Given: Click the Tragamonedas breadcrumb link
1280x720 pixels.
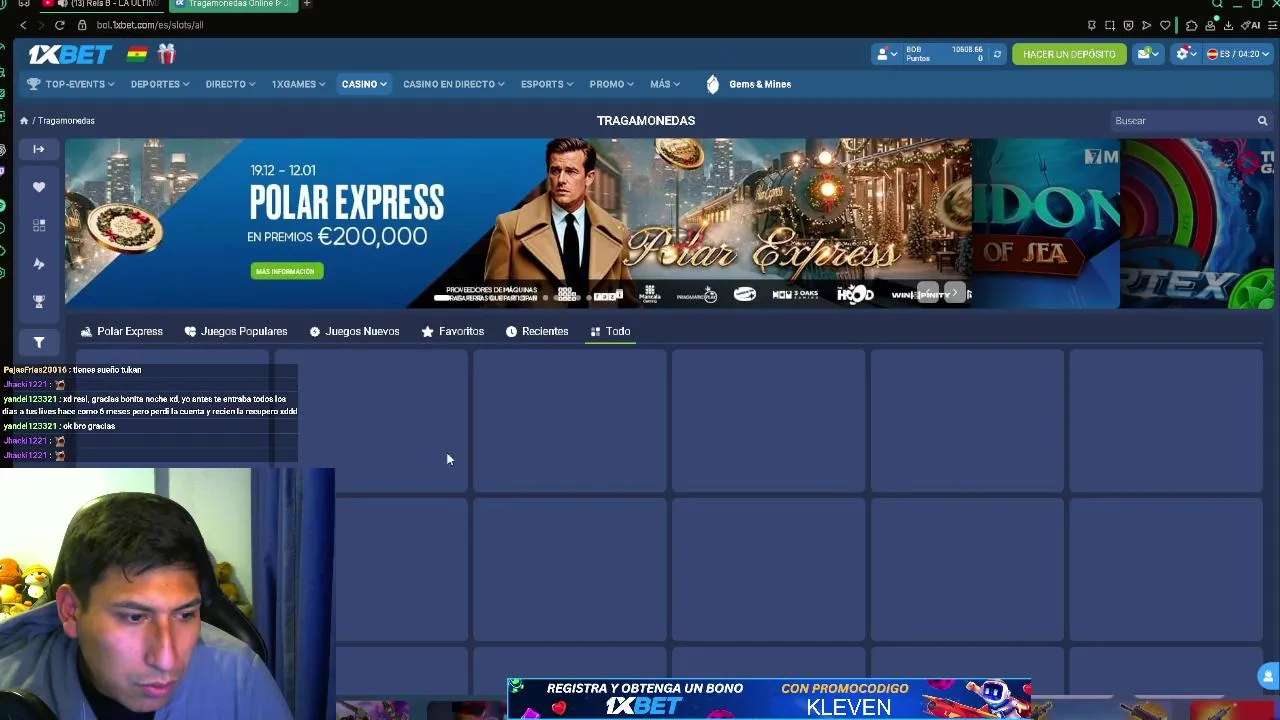Looking at the screenshot, I should (66, 121).
